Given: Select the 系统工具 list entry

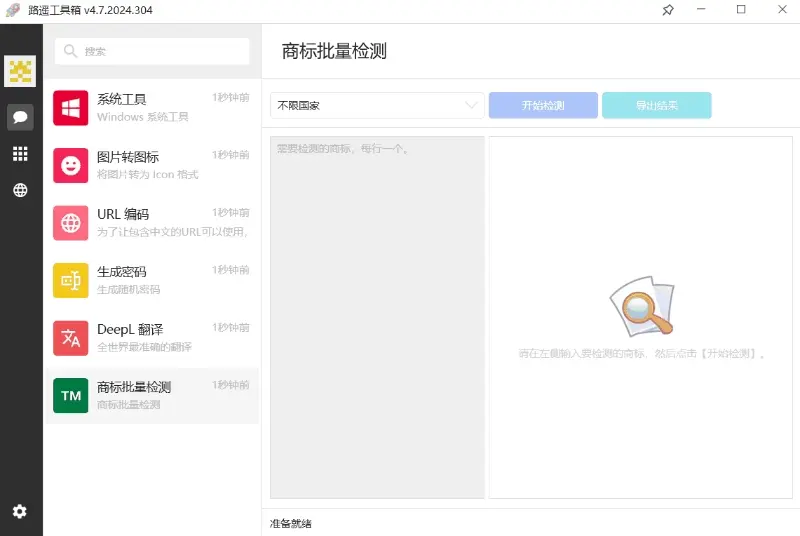Looking at the screenshot, I should click(152, 108).
